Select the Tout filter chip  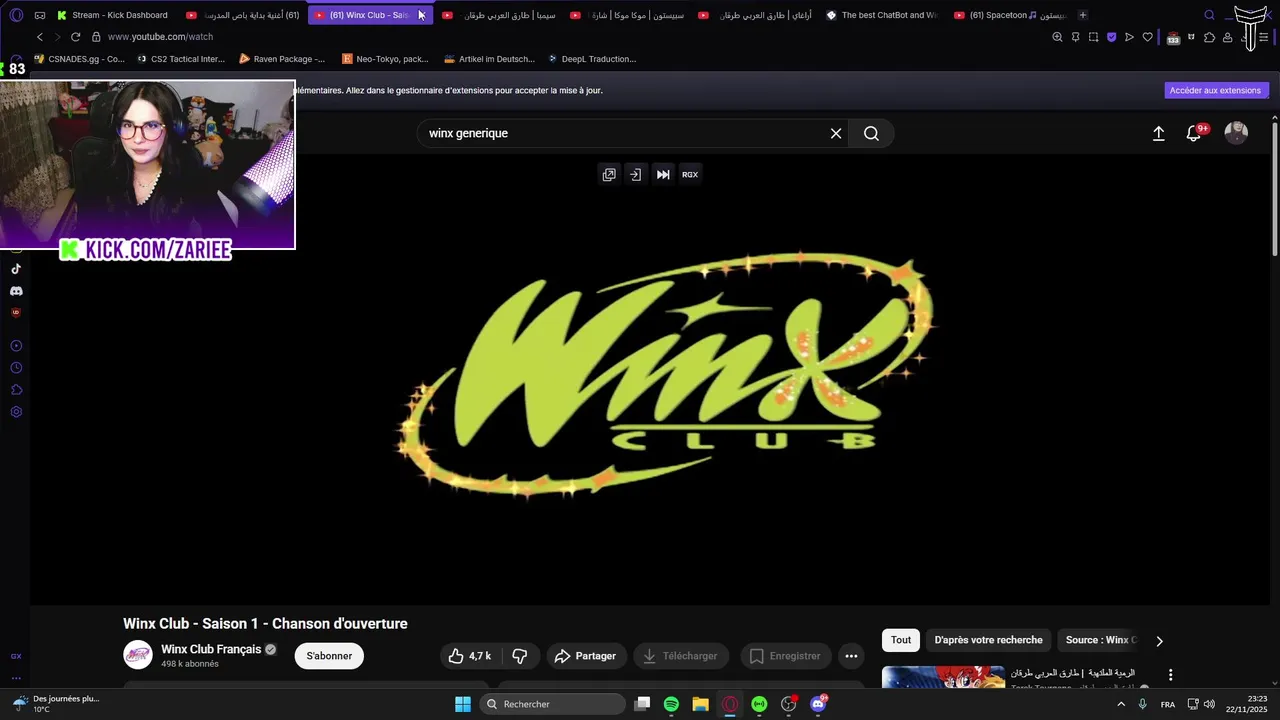[901, 640]
